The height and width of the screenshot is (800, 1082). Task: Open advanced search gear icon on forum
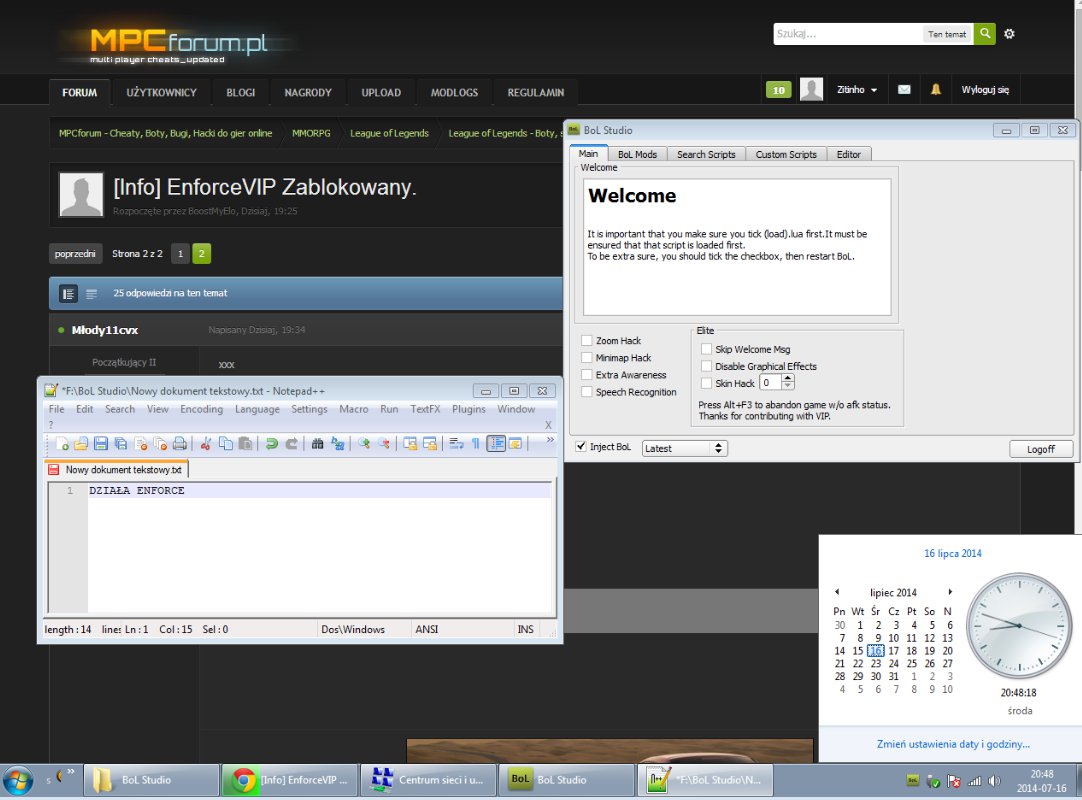click(1009, 33)
